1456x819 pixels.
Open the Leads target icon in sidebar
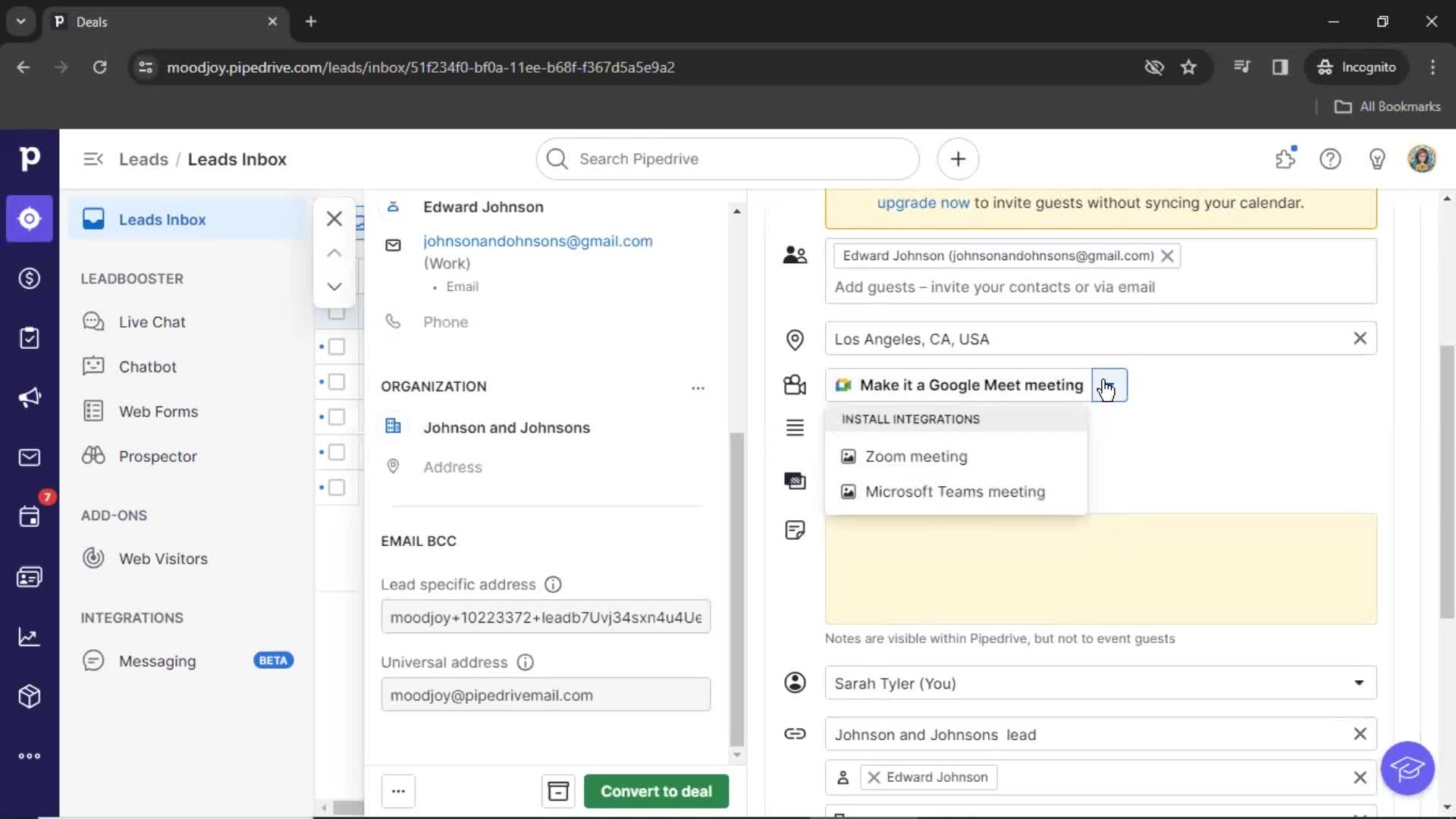[30, 219]
